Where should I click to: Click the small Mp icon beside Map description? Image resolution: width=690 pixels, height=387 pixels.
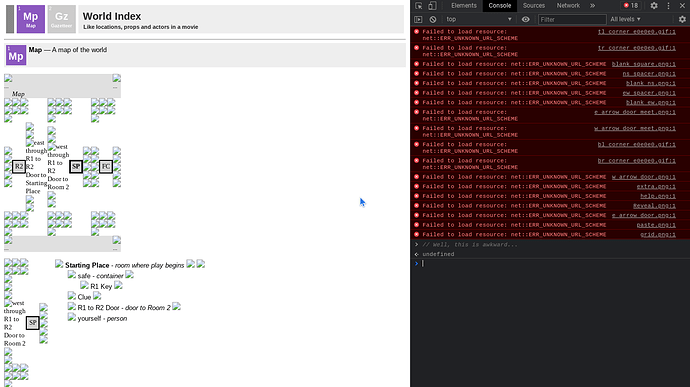point(16,55)
